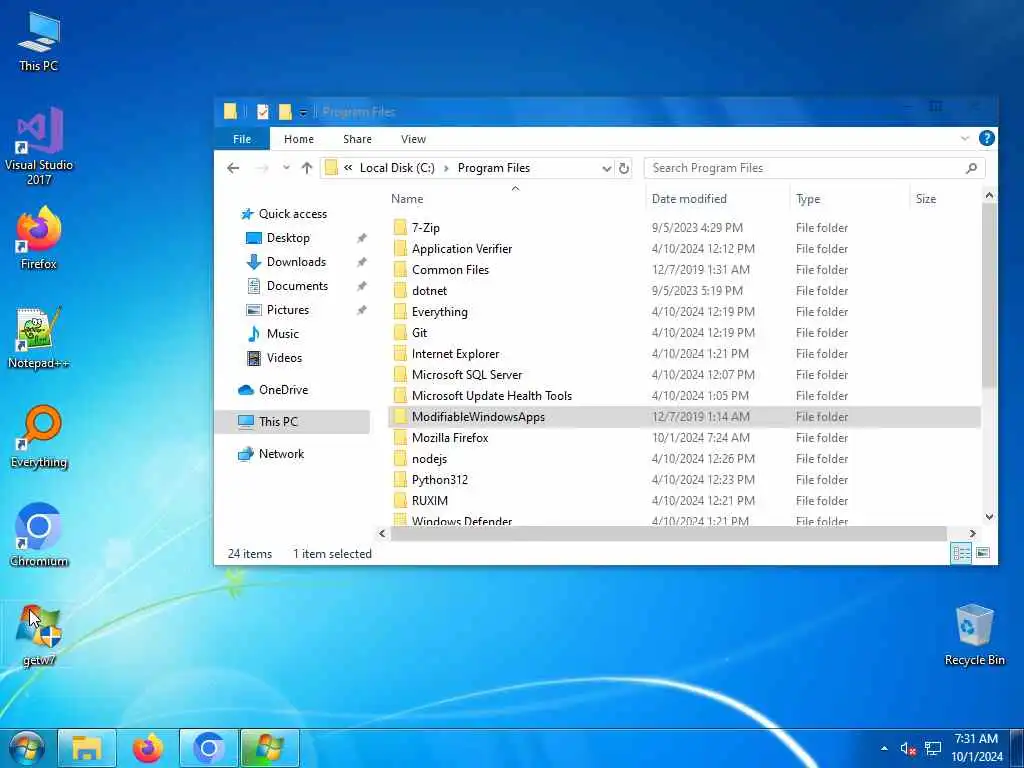The image size is (1024, 768).
Task: Go back with the Back arrow
Action: pos(233,168)
